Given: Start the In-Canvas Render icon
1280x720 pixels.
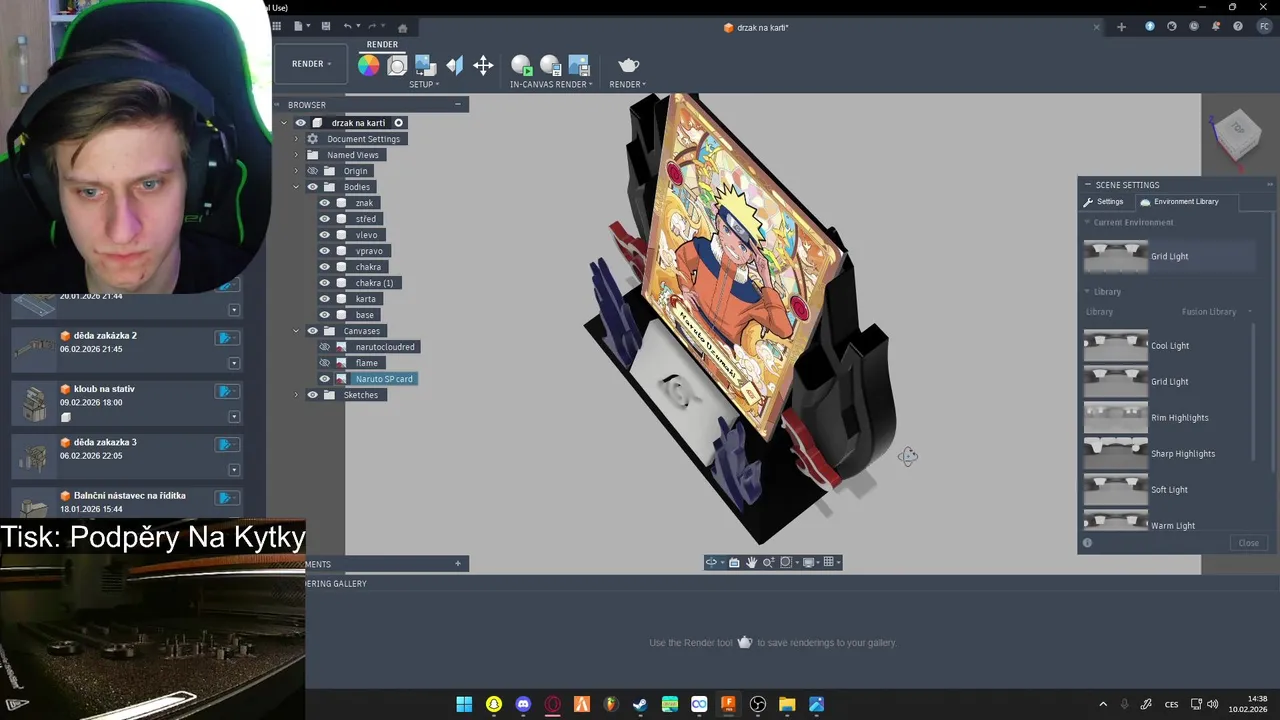Looking at the screenshot, I should [x=521, y=66].
